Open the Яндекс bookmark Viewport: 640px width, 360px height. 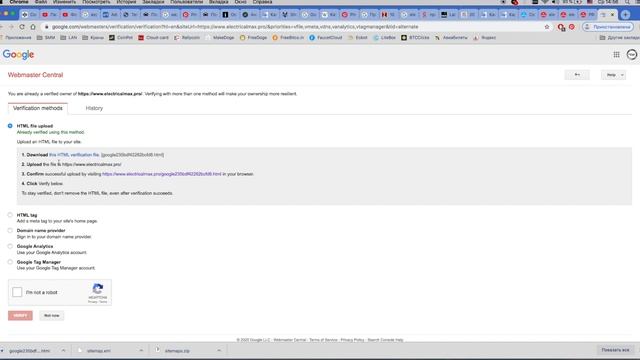[x=485, y=38]
